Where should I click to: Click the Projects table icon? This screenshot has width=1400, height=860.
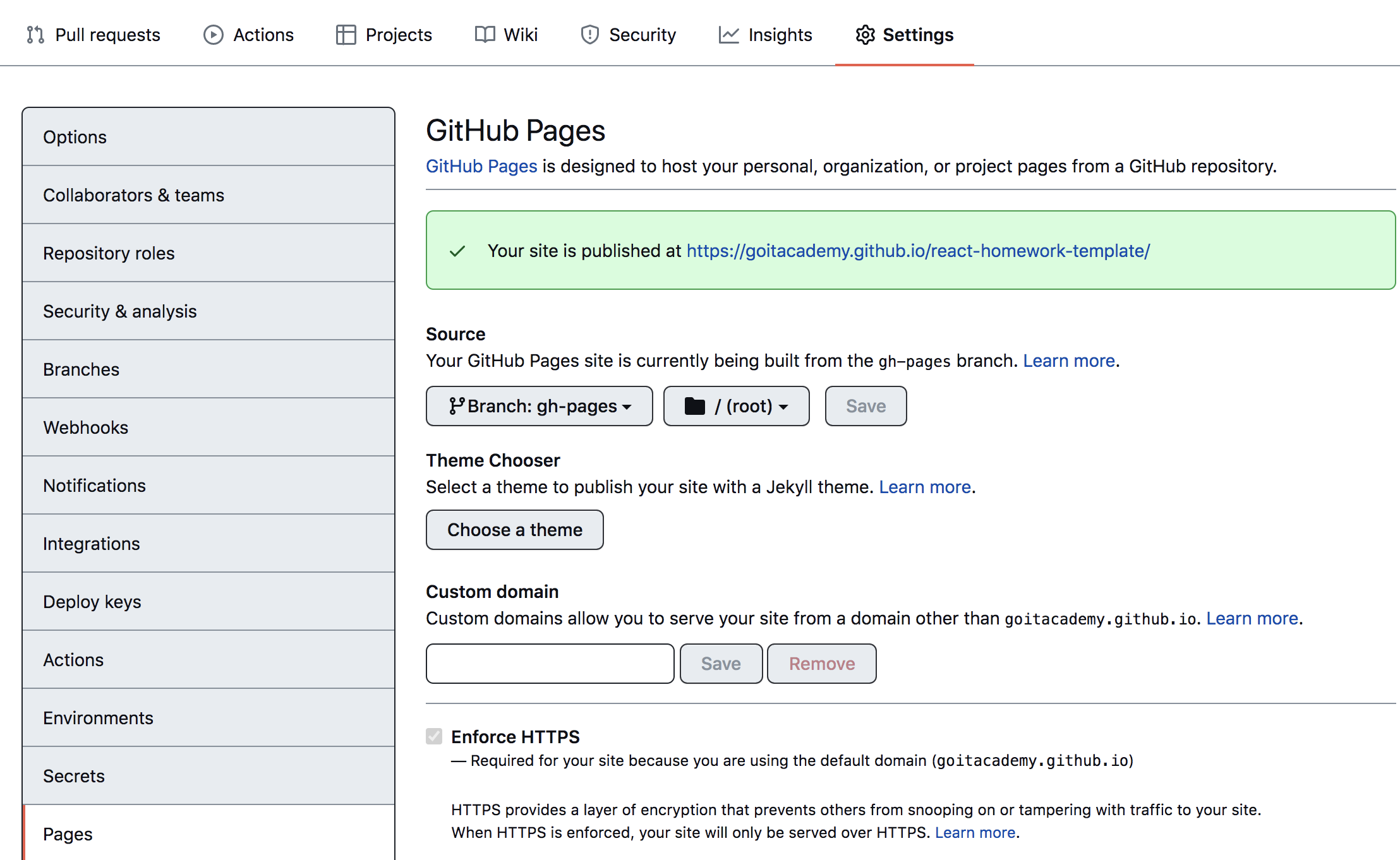(346, 35)
